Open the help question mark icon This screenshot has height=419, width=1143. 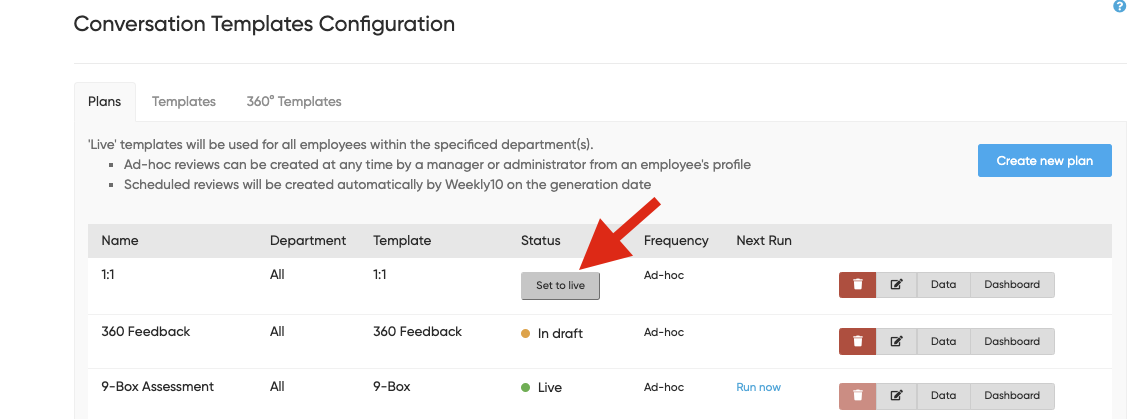(1120, 6)
